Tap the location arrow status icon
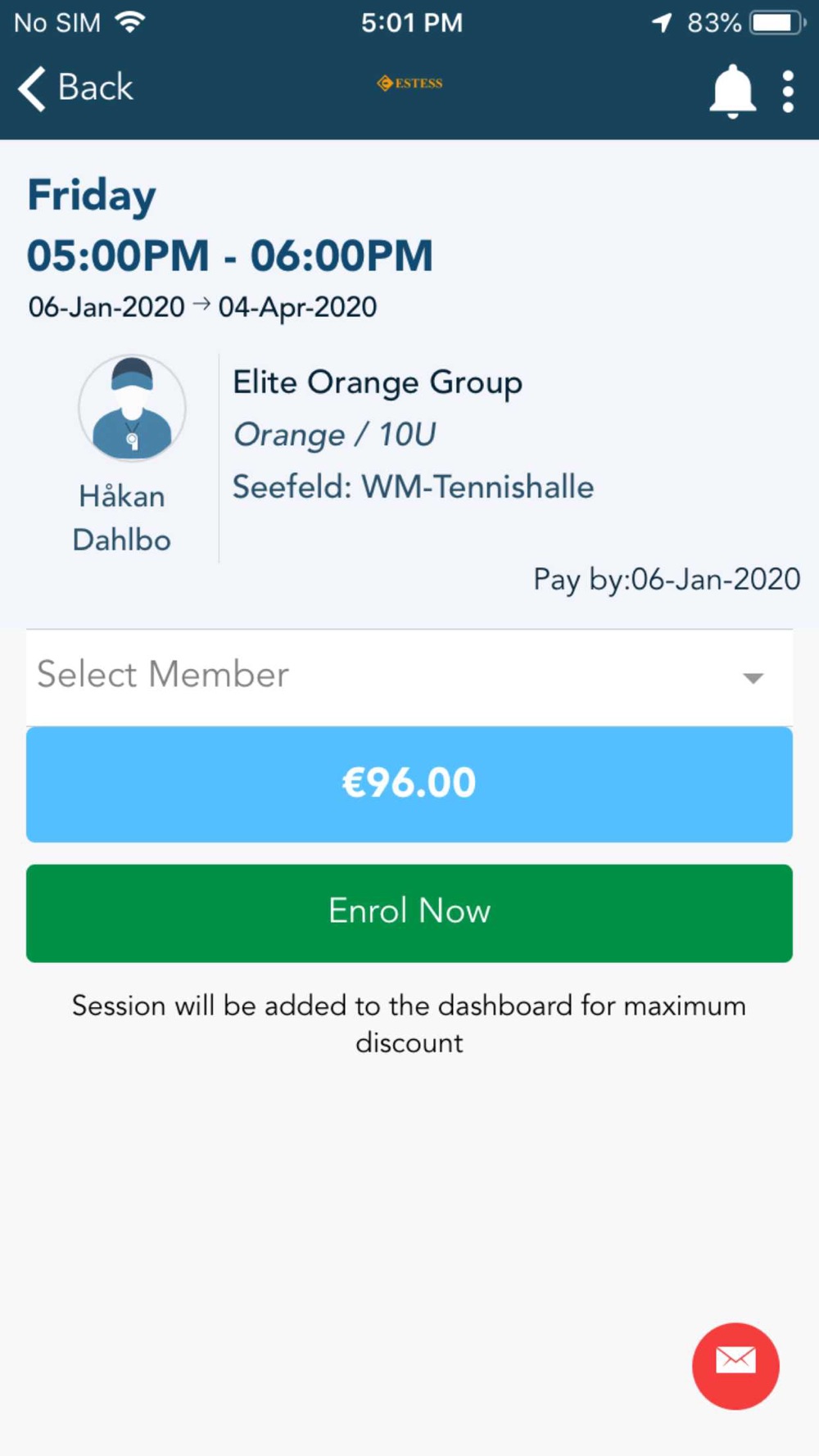 pos(662,22)
